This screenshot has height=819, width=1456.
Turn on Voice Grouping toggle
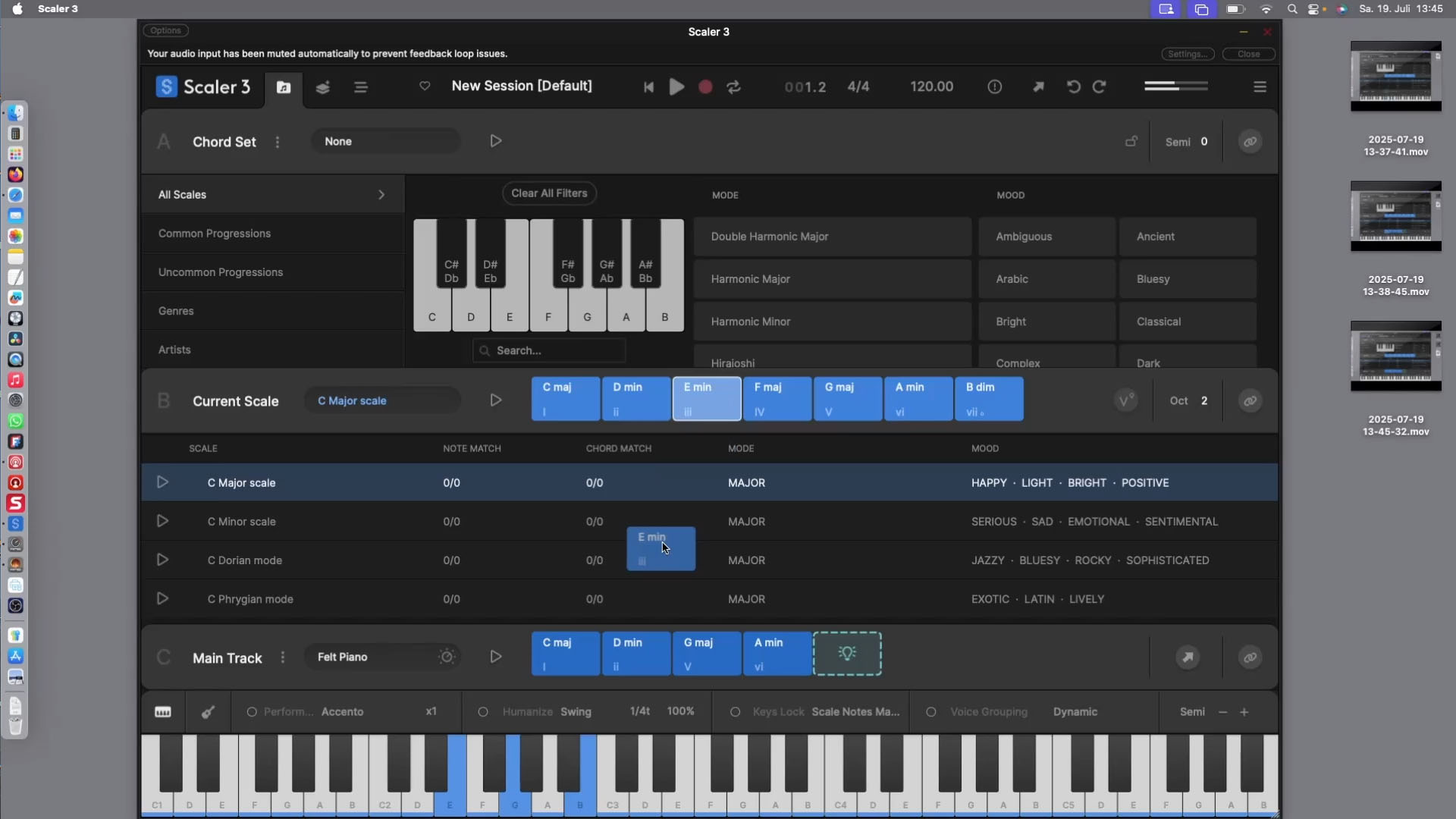[x=931, y=712]
